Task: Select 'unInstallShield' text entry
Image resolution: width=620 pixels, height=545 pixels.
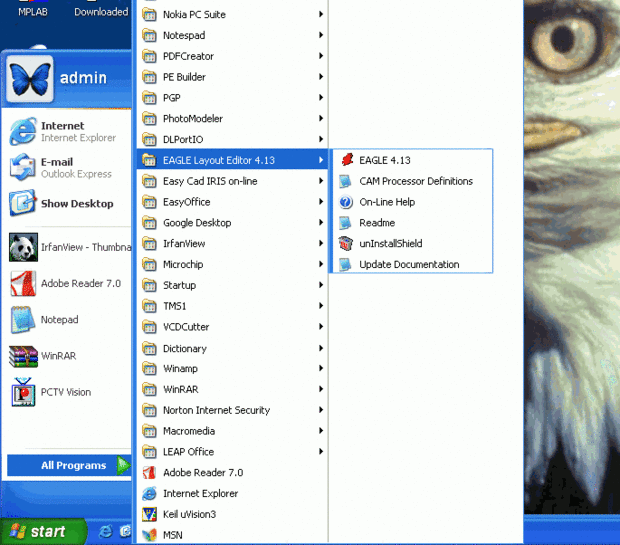Action: (x=391, y=244)
